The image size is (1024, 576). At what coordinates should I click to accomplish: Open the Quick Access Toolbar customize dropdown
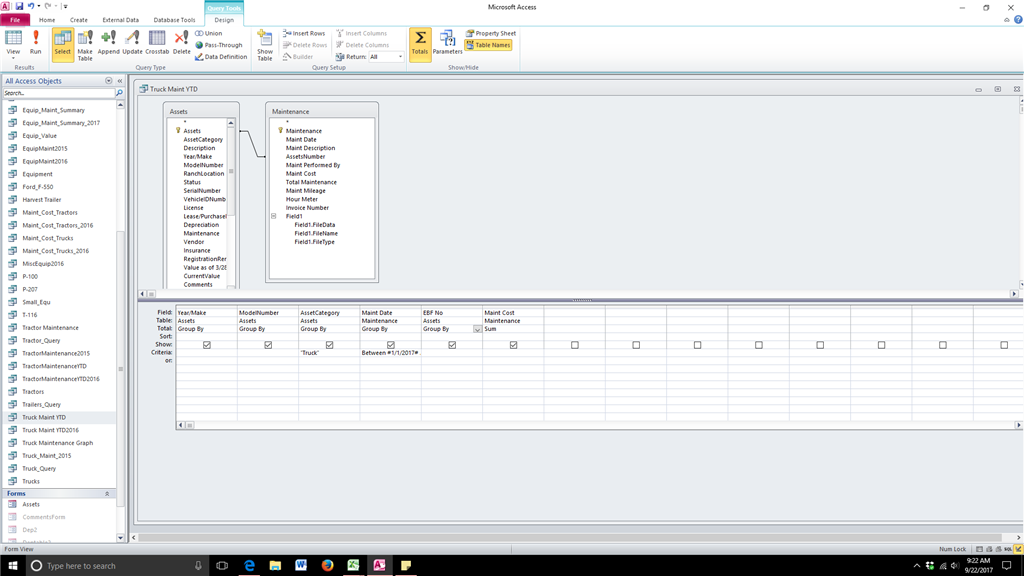(x=65, y=7)
